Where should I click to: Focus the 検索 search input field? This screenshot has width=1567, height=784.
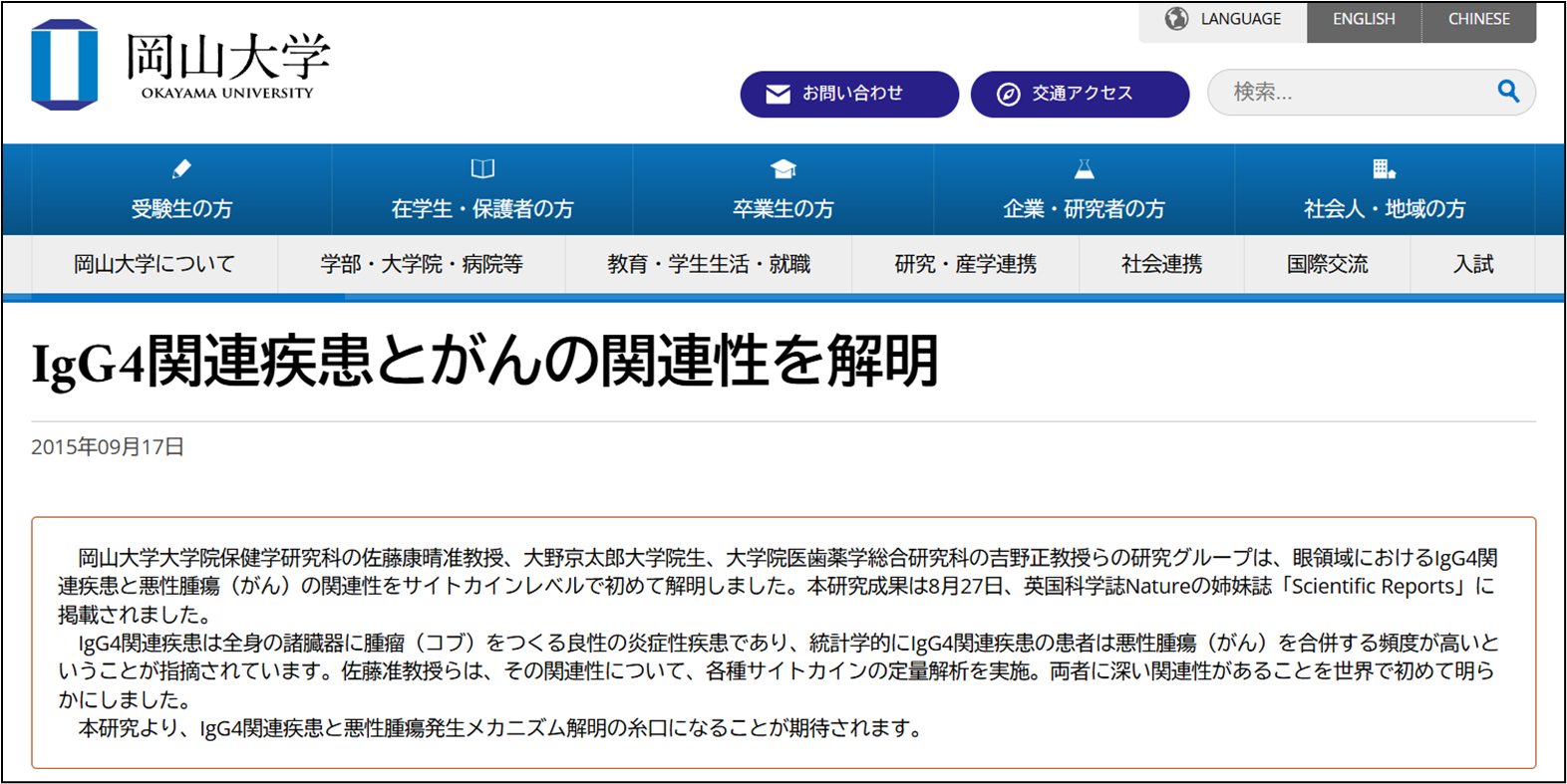[1356, 93]
